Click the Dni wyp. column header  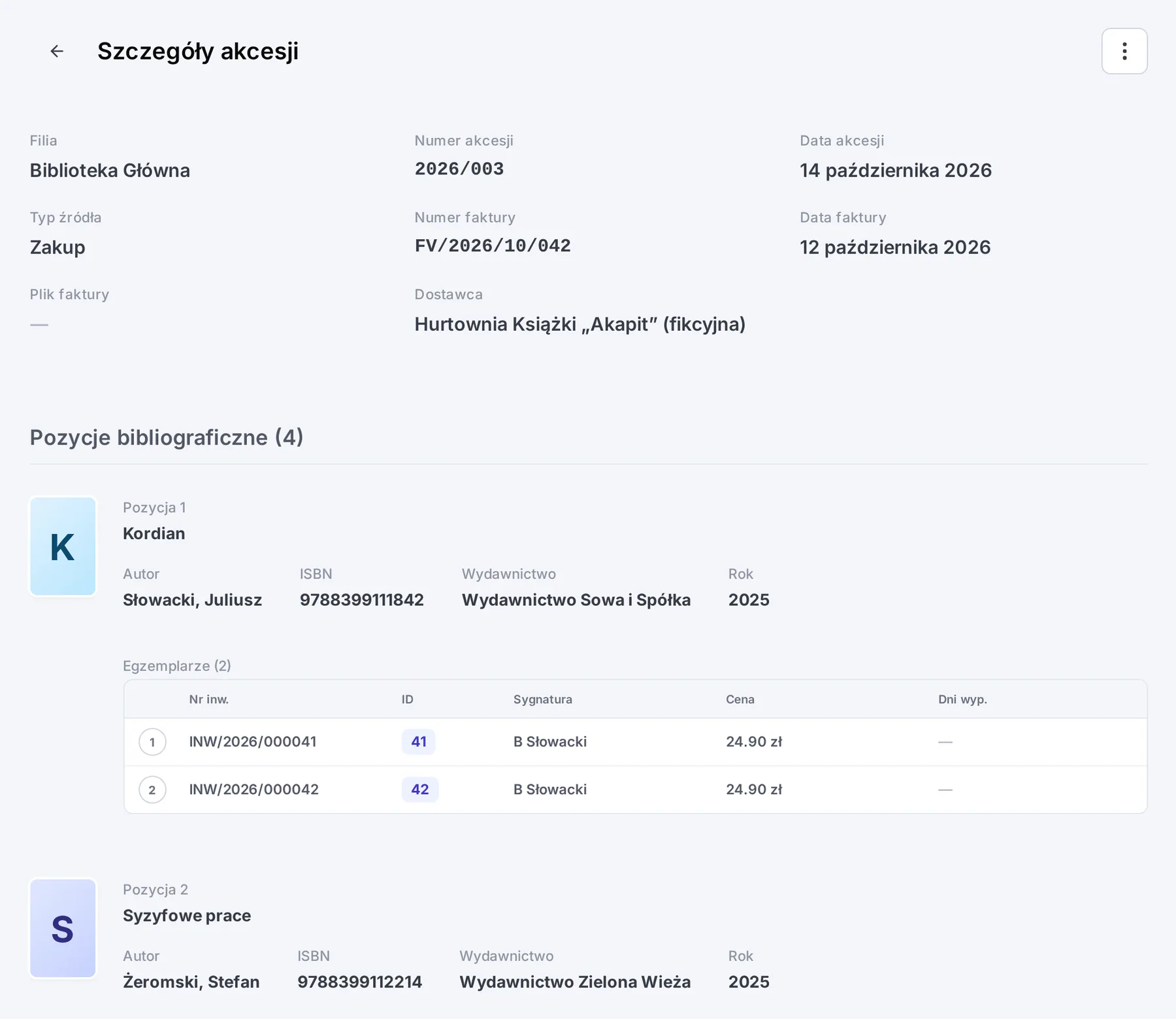tap(962, 699)
